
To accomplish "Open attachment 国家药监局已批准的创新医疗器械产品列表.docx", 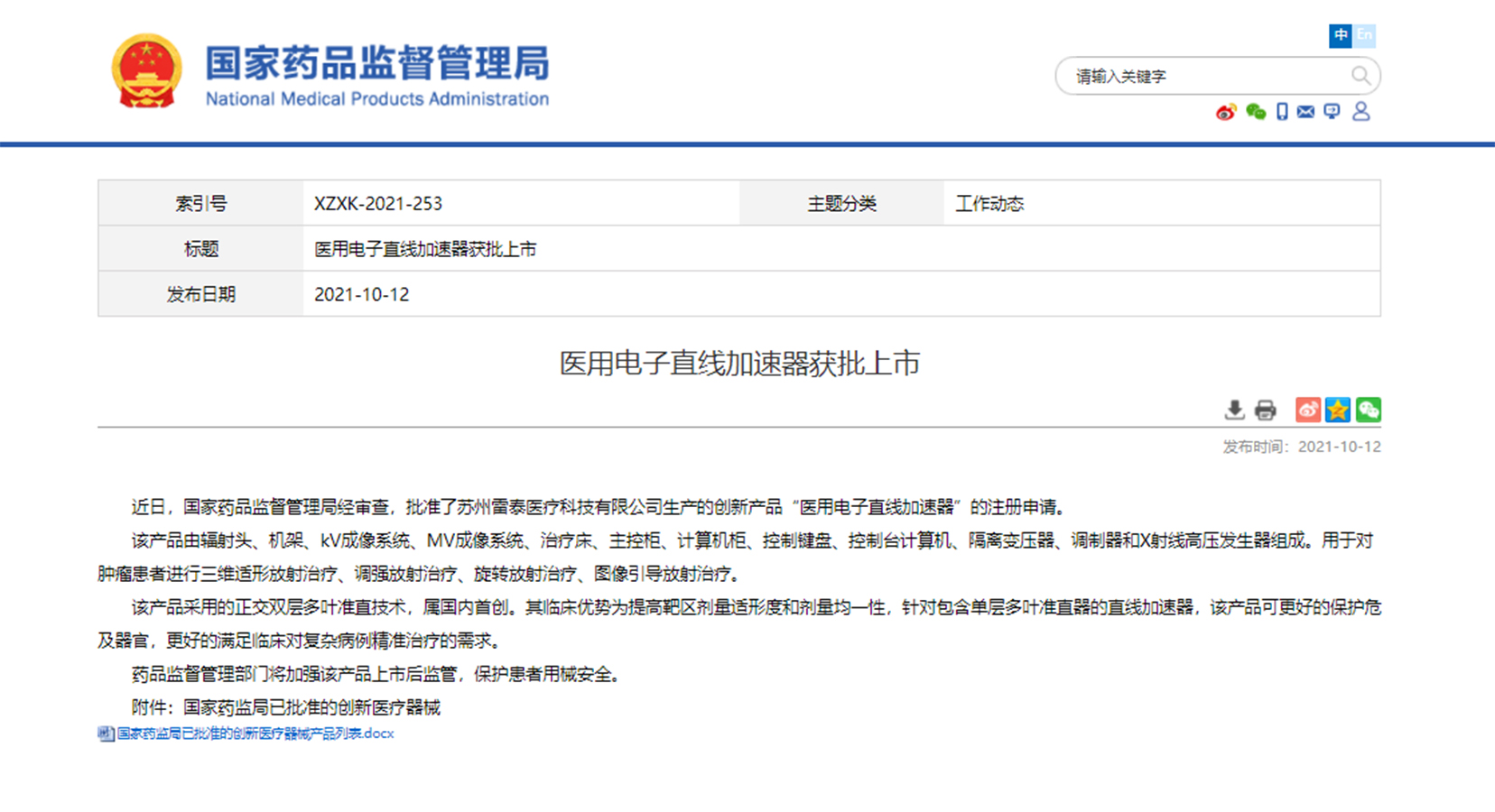I will [x=255, y=734].
